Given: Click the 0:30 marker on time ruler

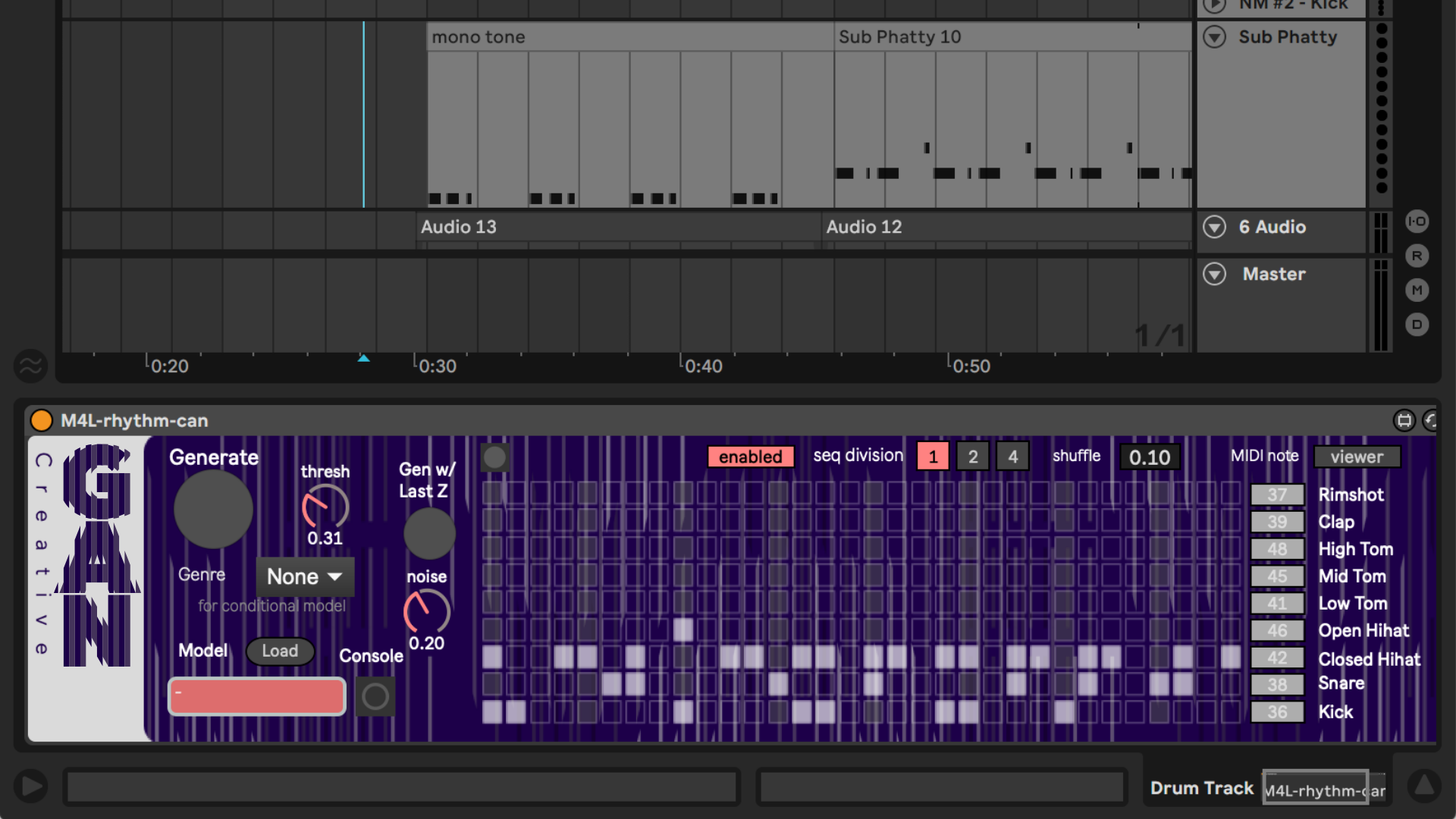Looking at the screenshot, I should click(437, 366).
